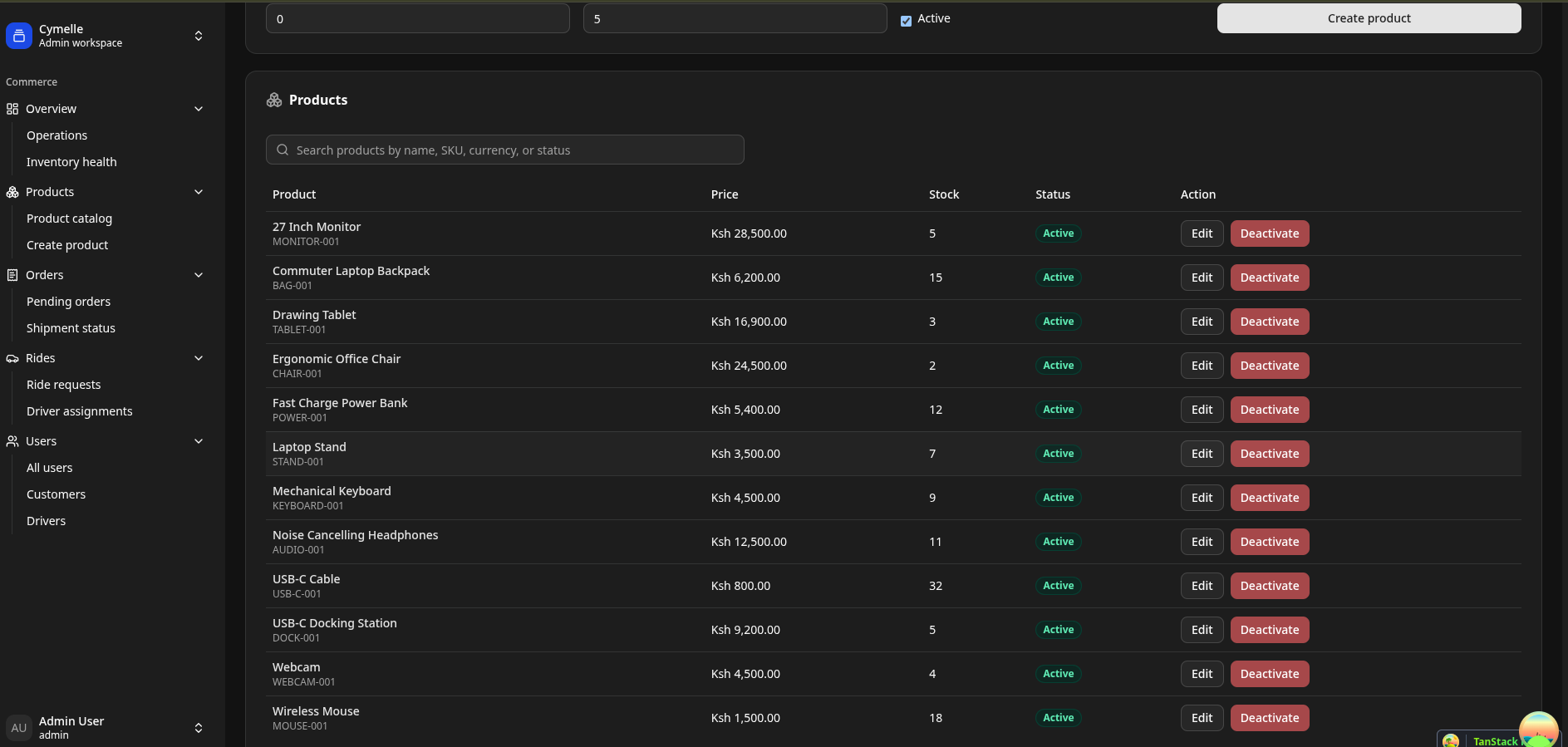The width and height of the screenshot is (1568, 747).
Task: Click the Rides car icon in sidebar
Action: pos(12,358)
